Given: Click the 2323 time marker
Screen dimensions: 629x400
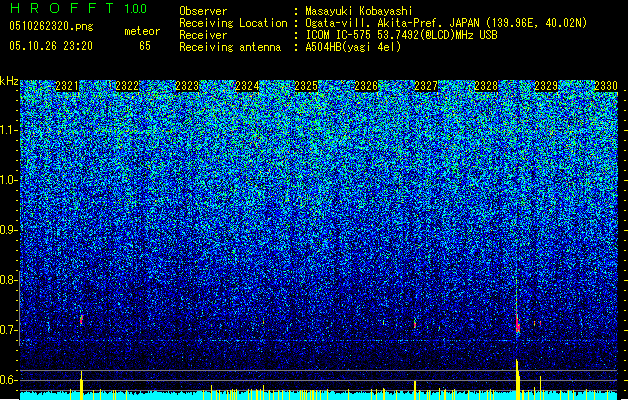Looking at the screenshot, I should tap(187, 86).
